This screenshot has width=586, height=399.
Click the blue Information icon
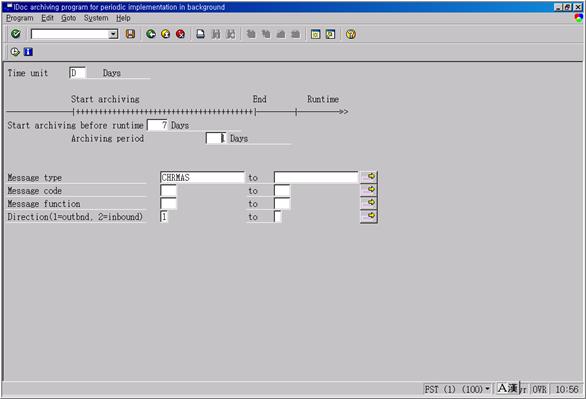(x=28, y=52)
